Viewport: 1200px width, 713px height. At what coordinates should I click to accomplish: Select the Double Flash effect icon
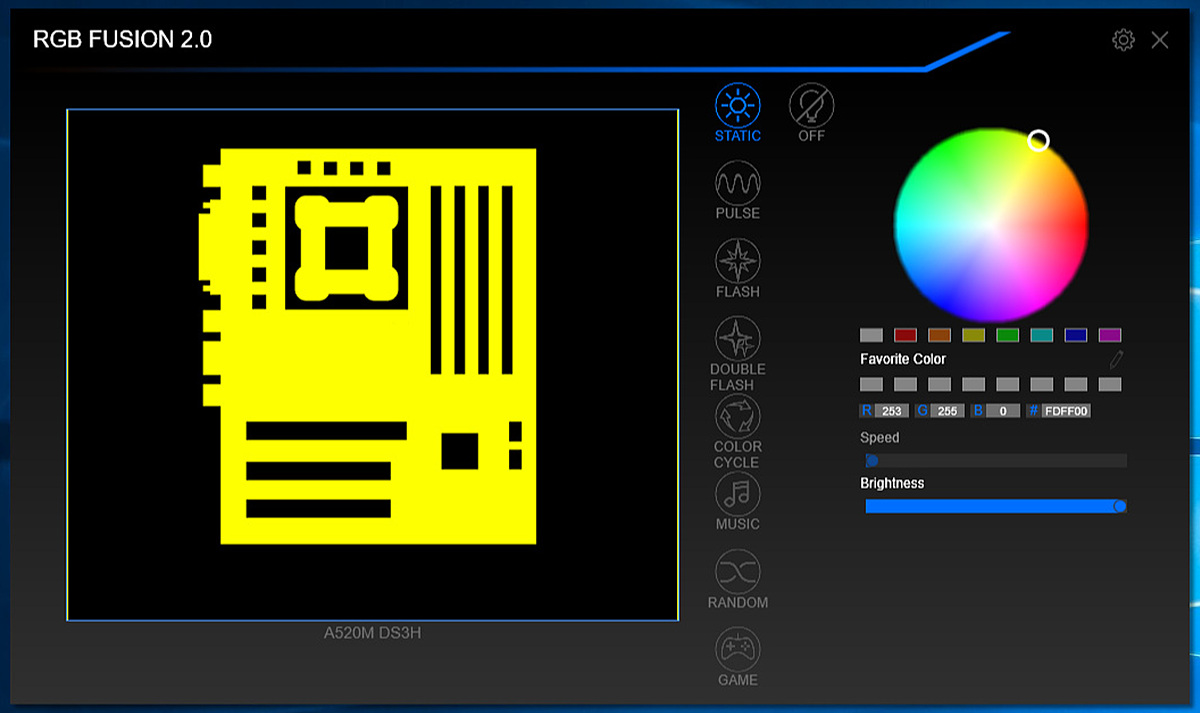pos(738,339)
